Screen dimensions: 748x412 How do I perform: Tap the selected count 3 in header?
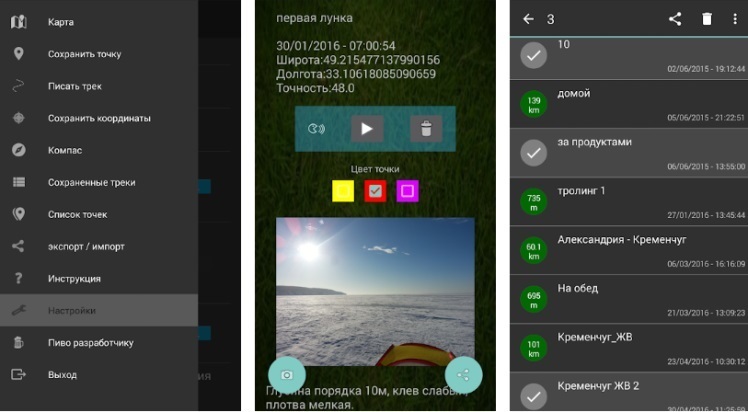pyautogui.click(x=551, y=19)
